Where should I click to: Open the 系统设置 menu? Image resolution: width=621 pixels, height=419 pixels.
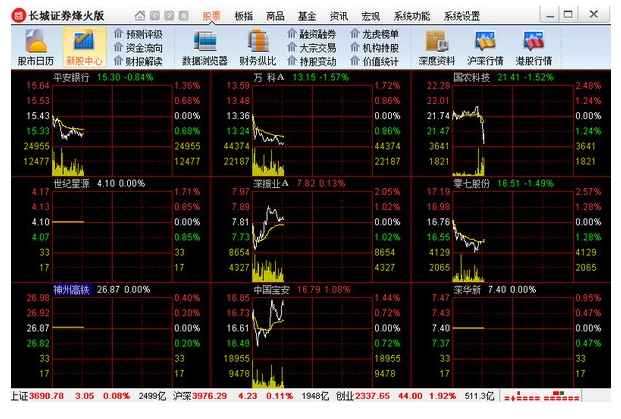(462, 16)
